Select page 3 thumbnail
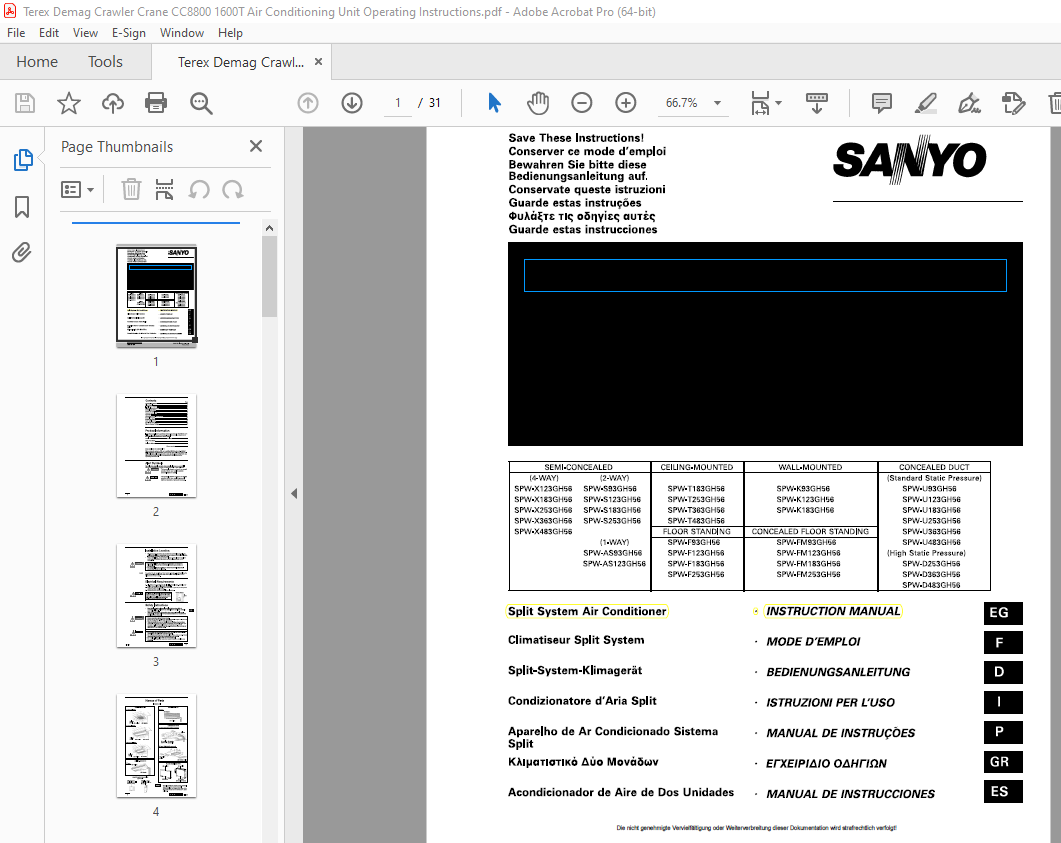The width and height of the screenshot is (1061, 843). pyautogui.click(x=156, y=596)
